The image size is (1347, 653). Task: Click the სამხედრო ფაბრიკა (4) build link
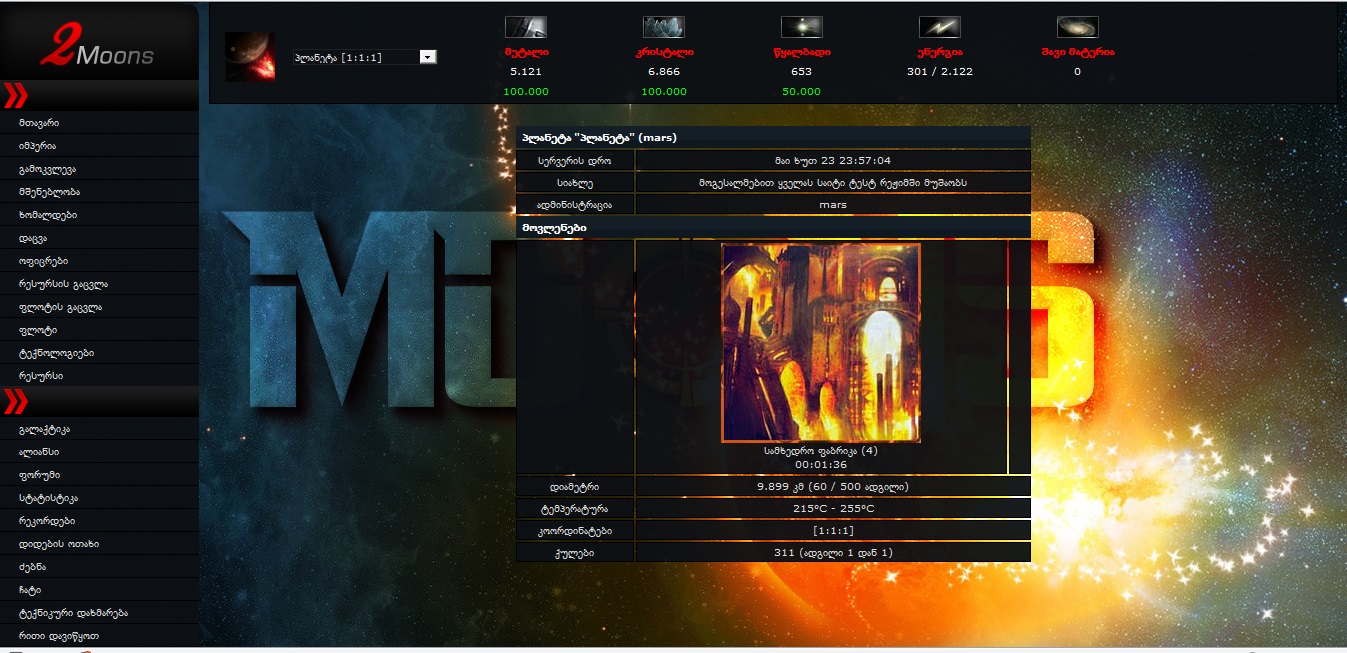(821, 451)
